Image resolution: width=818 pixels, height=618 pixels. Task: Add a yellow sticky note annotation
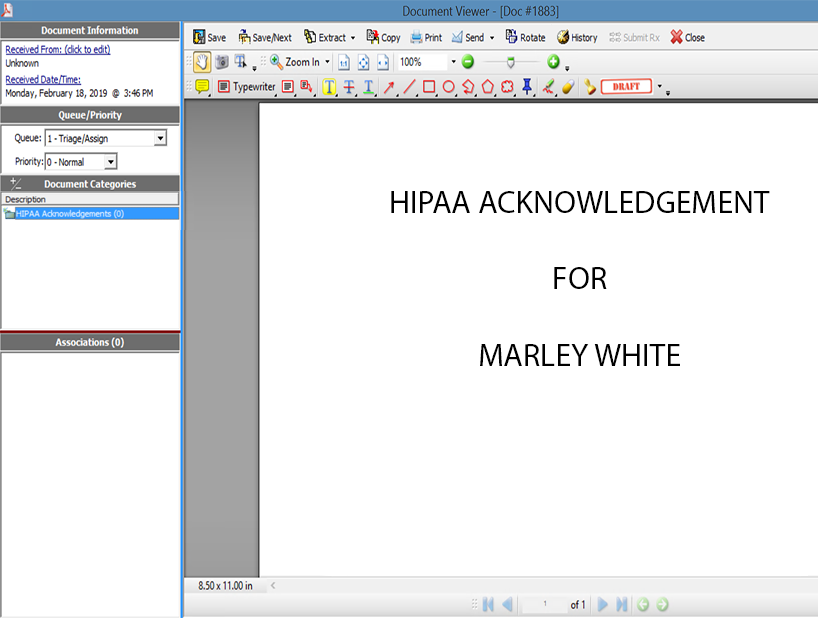[x=202, y=87]
